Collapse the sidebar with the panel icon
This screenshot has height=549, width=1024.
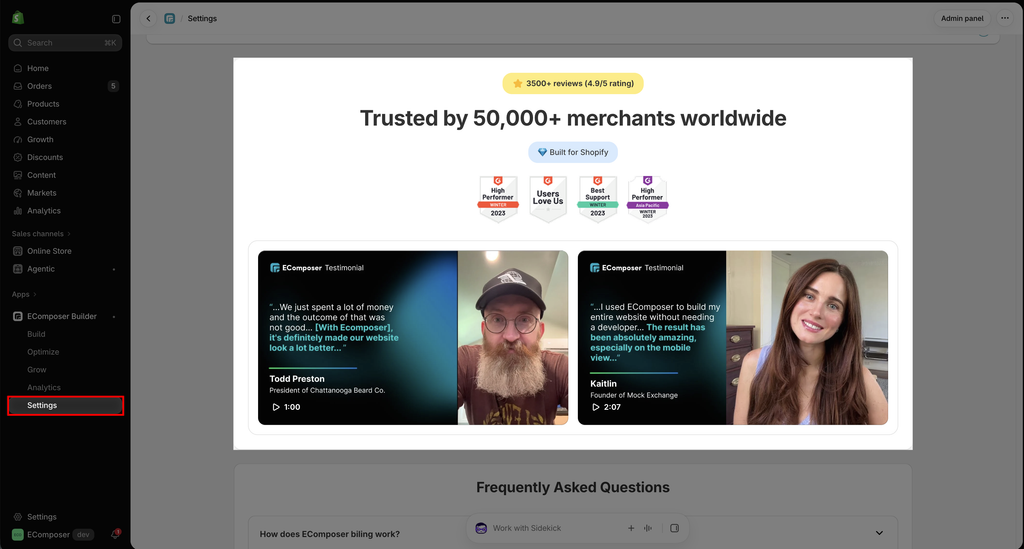coord(116,19)
